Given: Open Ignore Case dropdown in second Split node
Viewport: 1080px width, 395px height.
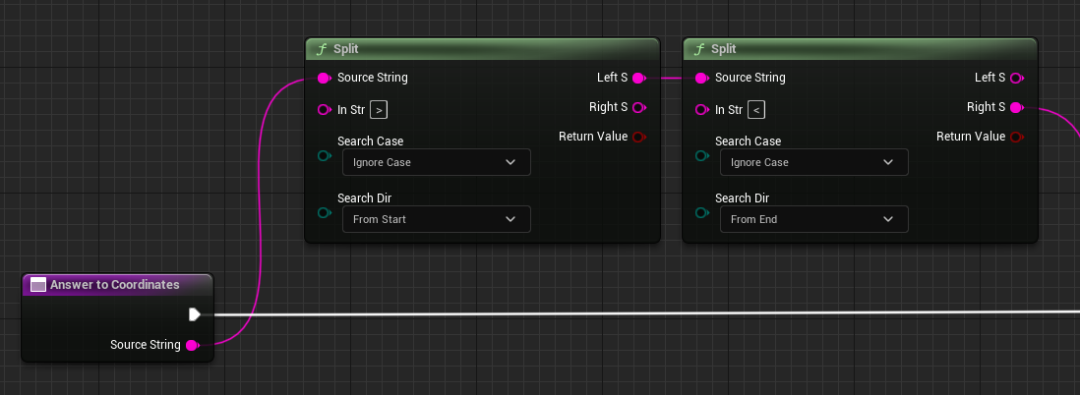Looking at the screenshot, I should point(814,162).
